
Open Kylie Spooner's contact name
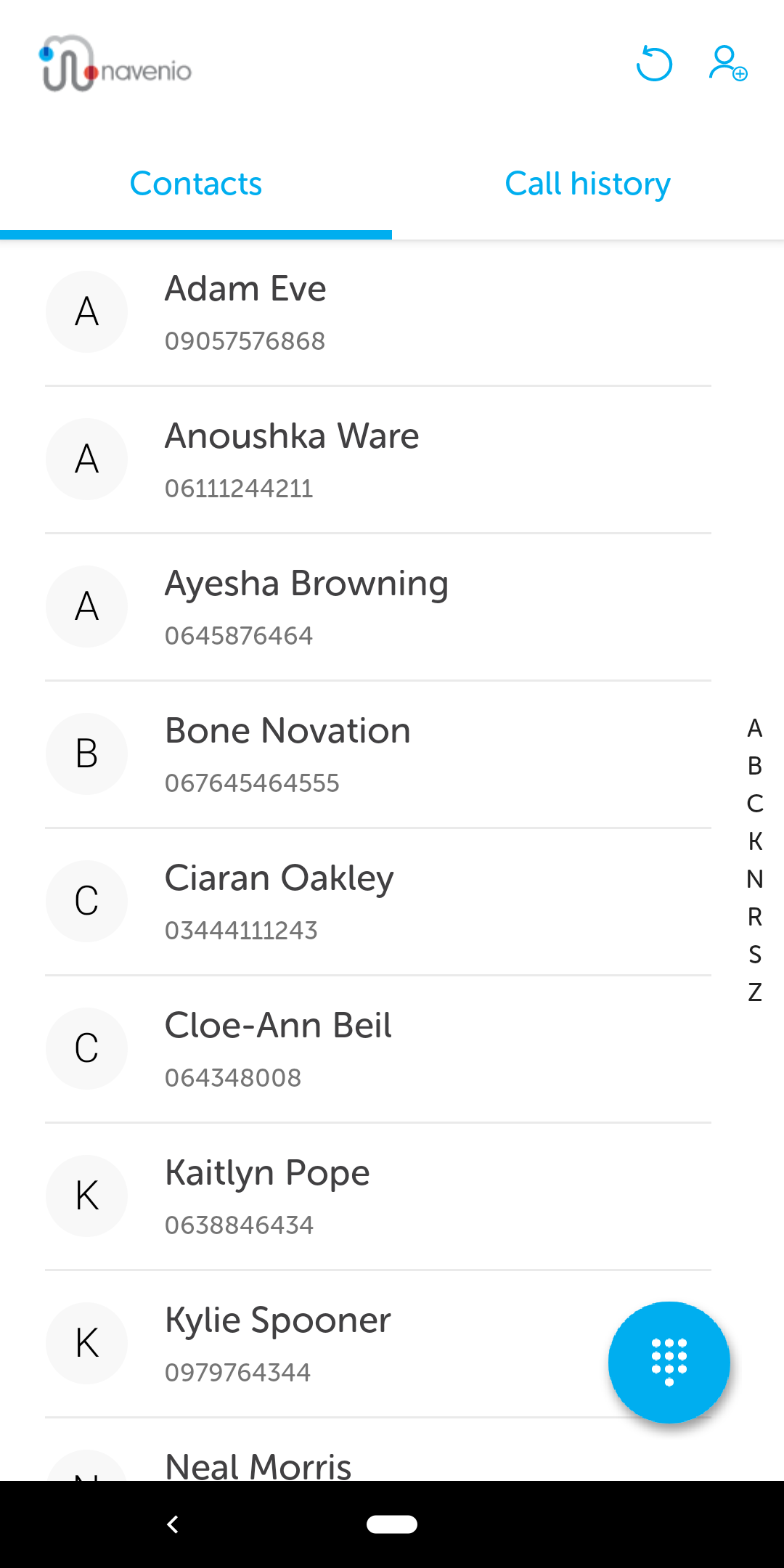[x=277, y=1320]
